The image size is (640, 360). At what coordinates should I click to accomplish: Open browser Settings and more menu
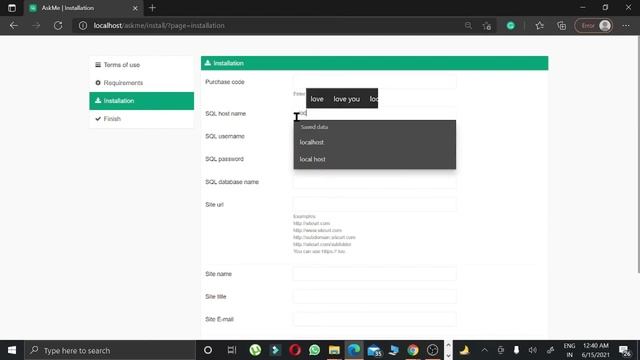pyautogui.click(x=626, y=25)
